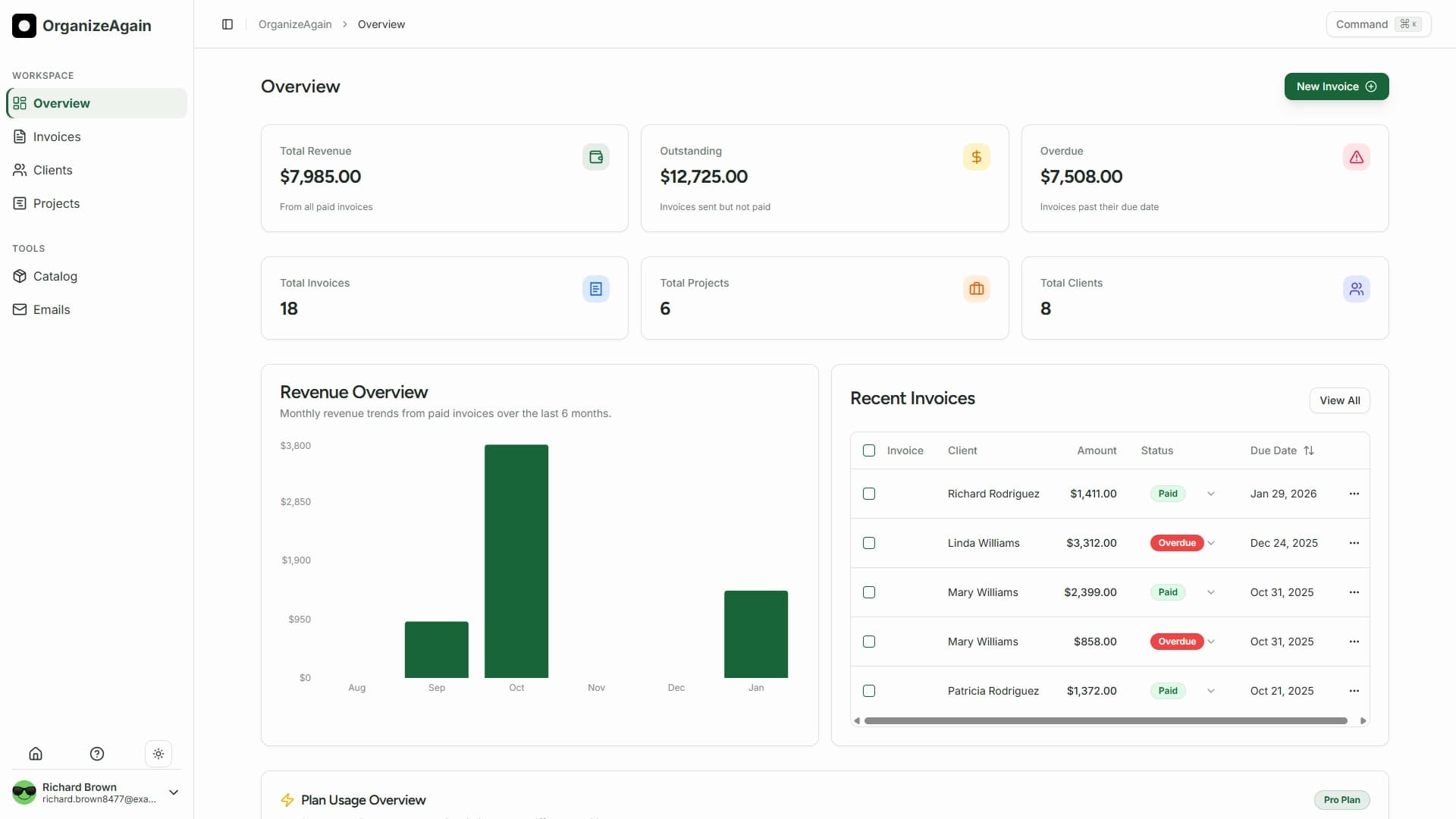
Task: Expand status dropdown for Richard Rodriguez invoice
Action: (1211, 494)
